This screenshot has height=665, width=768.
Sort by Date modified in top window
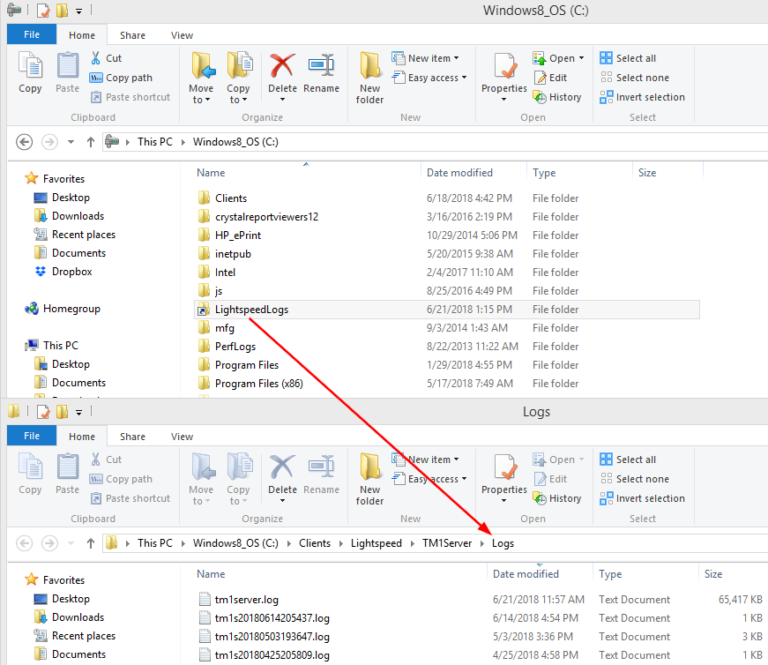(459, 173)
